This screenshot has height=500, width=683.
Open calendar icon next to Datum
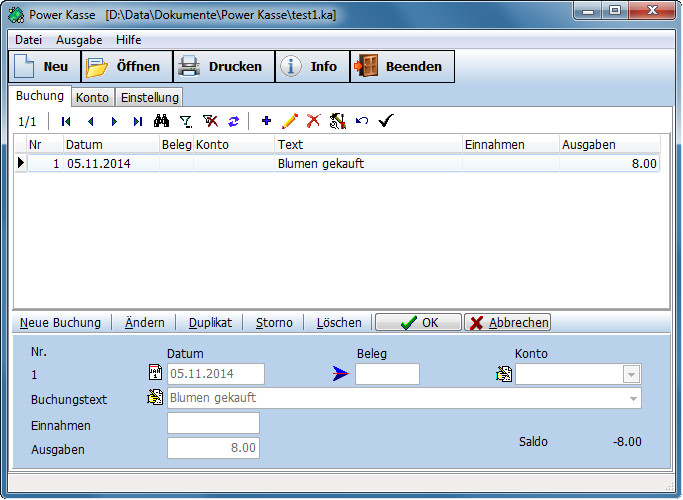point(155,372)
